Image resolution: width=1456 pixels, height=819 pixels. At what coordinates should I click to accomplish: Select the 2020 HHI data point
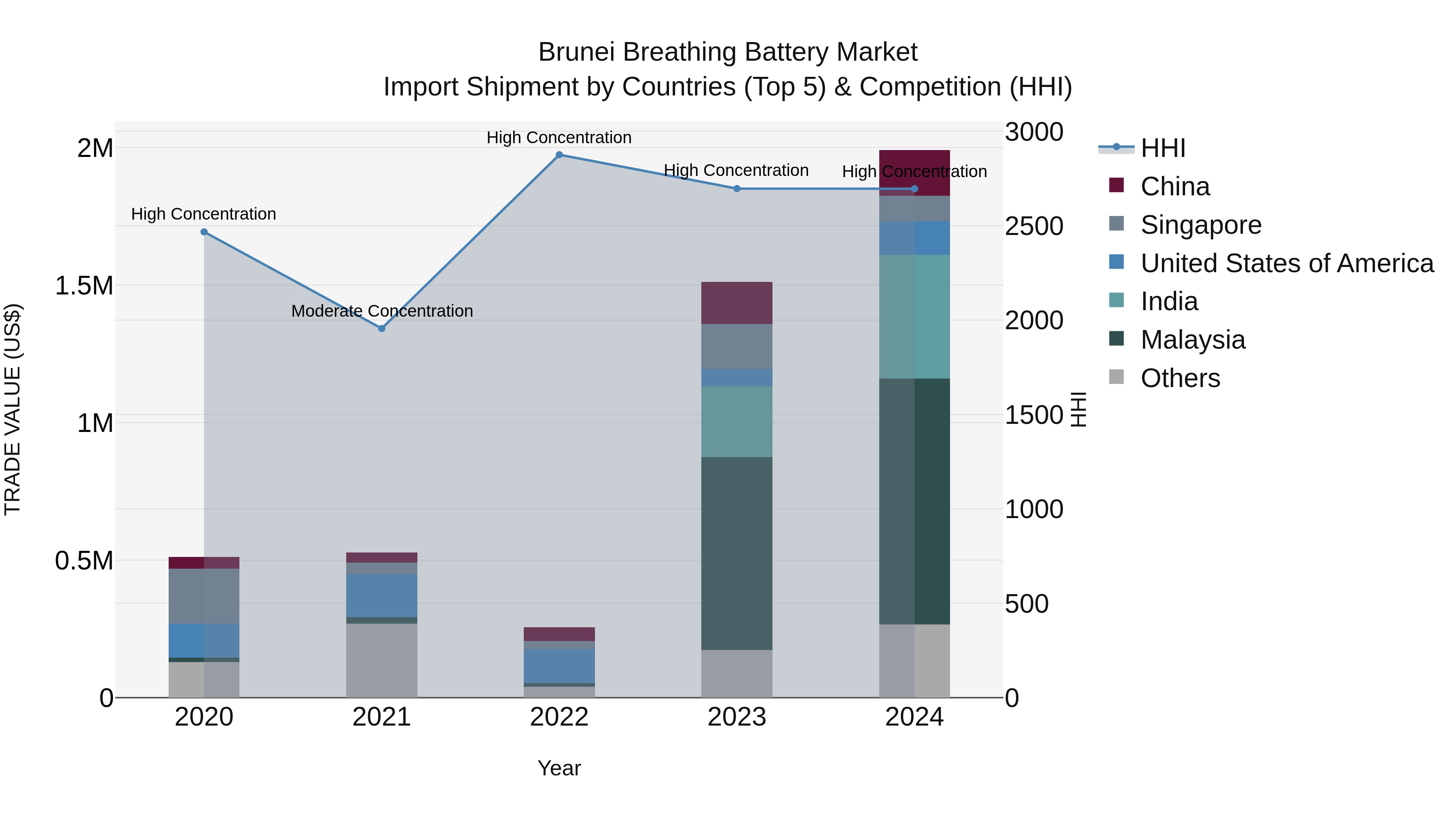(x=204, y=232)
